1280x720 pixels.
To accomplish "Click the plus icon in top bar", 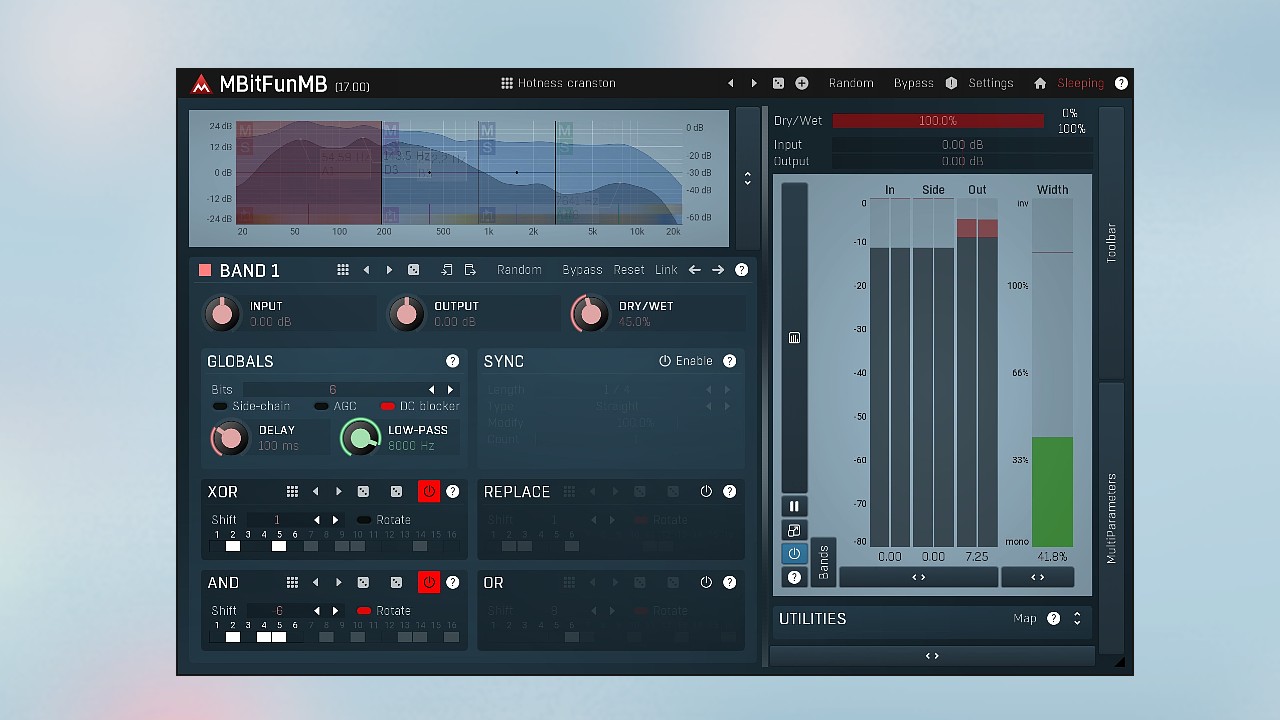I will point(802,83).
